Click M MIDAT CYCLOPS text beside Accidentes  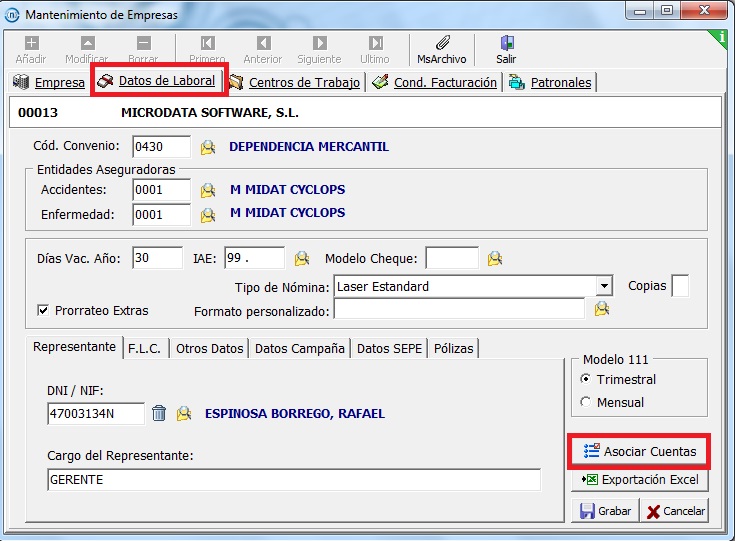287,189
